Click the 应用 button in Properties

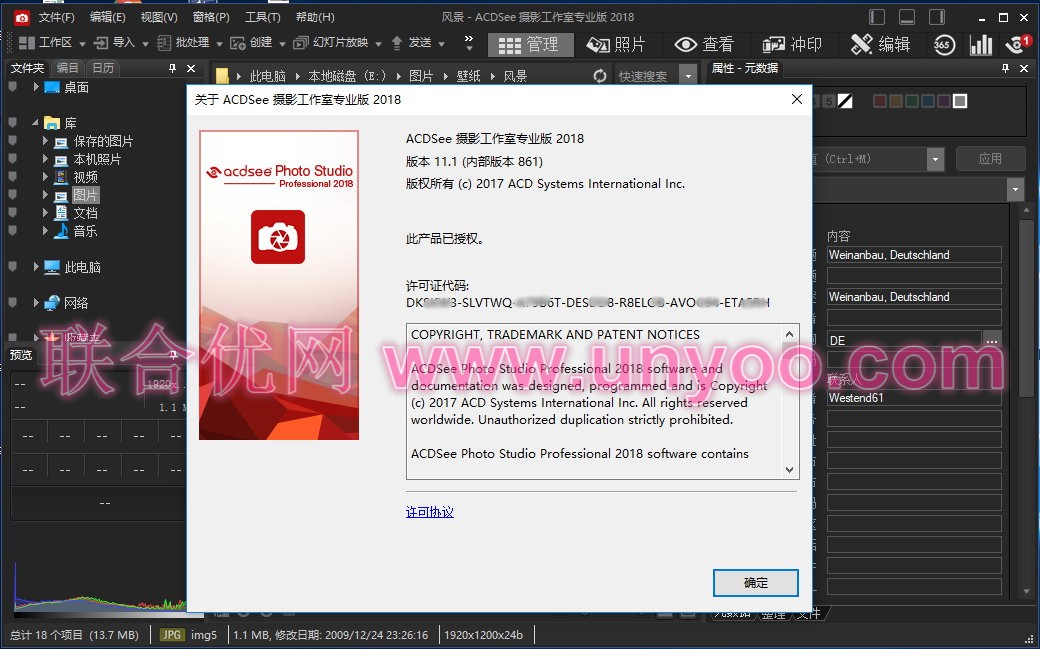click(990, 159)
